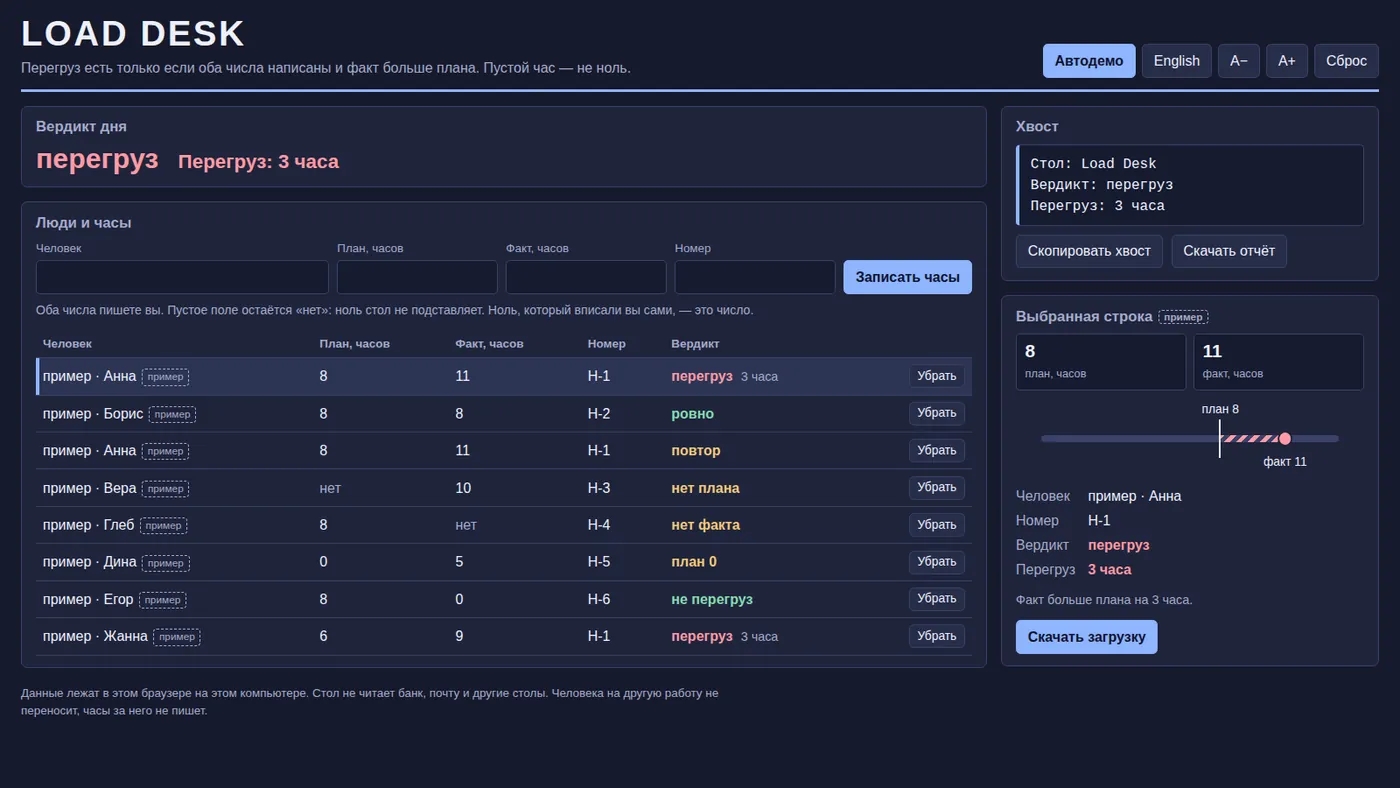Switch language to English
Screen dimensions: 1400x788
pyautogui.click(x=1177, y=61)
